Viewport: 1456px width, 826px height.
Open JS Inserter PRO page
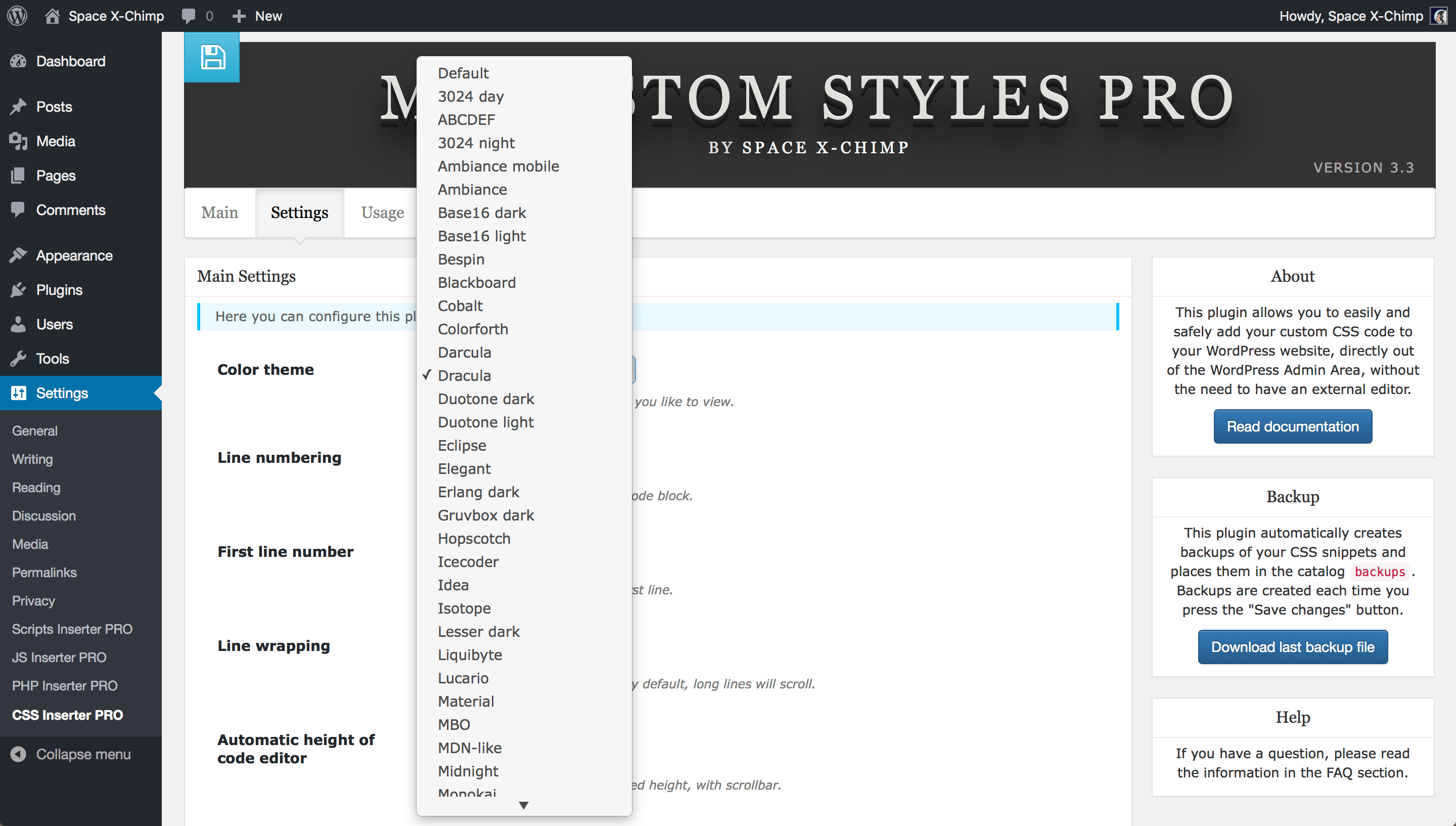point(59,658)
